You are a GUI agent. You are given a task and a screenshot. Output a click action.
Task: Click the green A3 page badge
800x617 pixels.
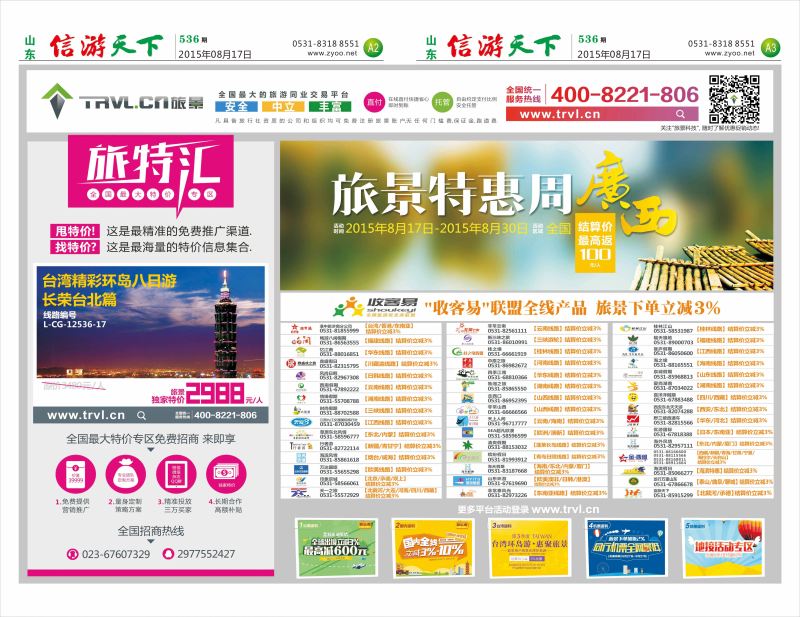coord(770,48)
